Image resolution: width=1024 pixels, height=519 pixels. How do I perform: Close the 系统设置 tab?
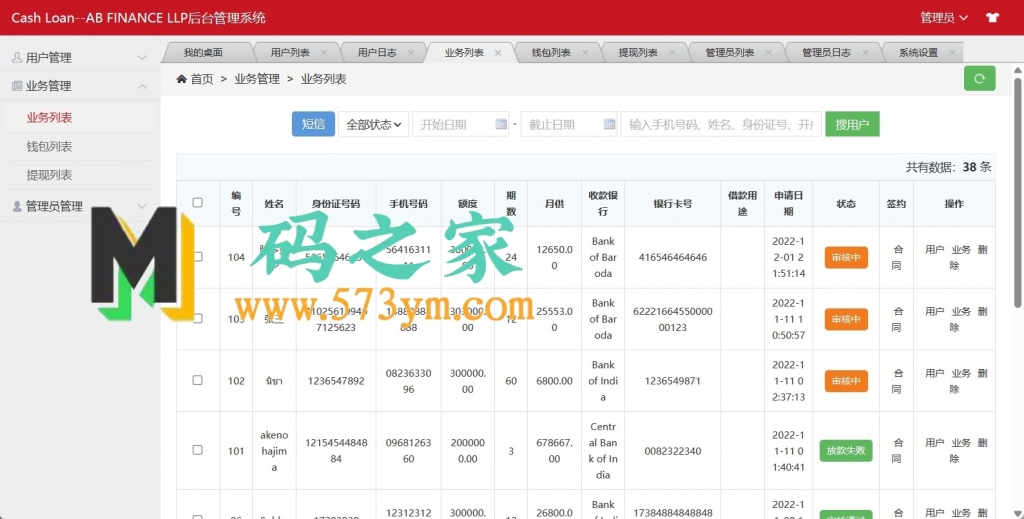pos(952,53)
